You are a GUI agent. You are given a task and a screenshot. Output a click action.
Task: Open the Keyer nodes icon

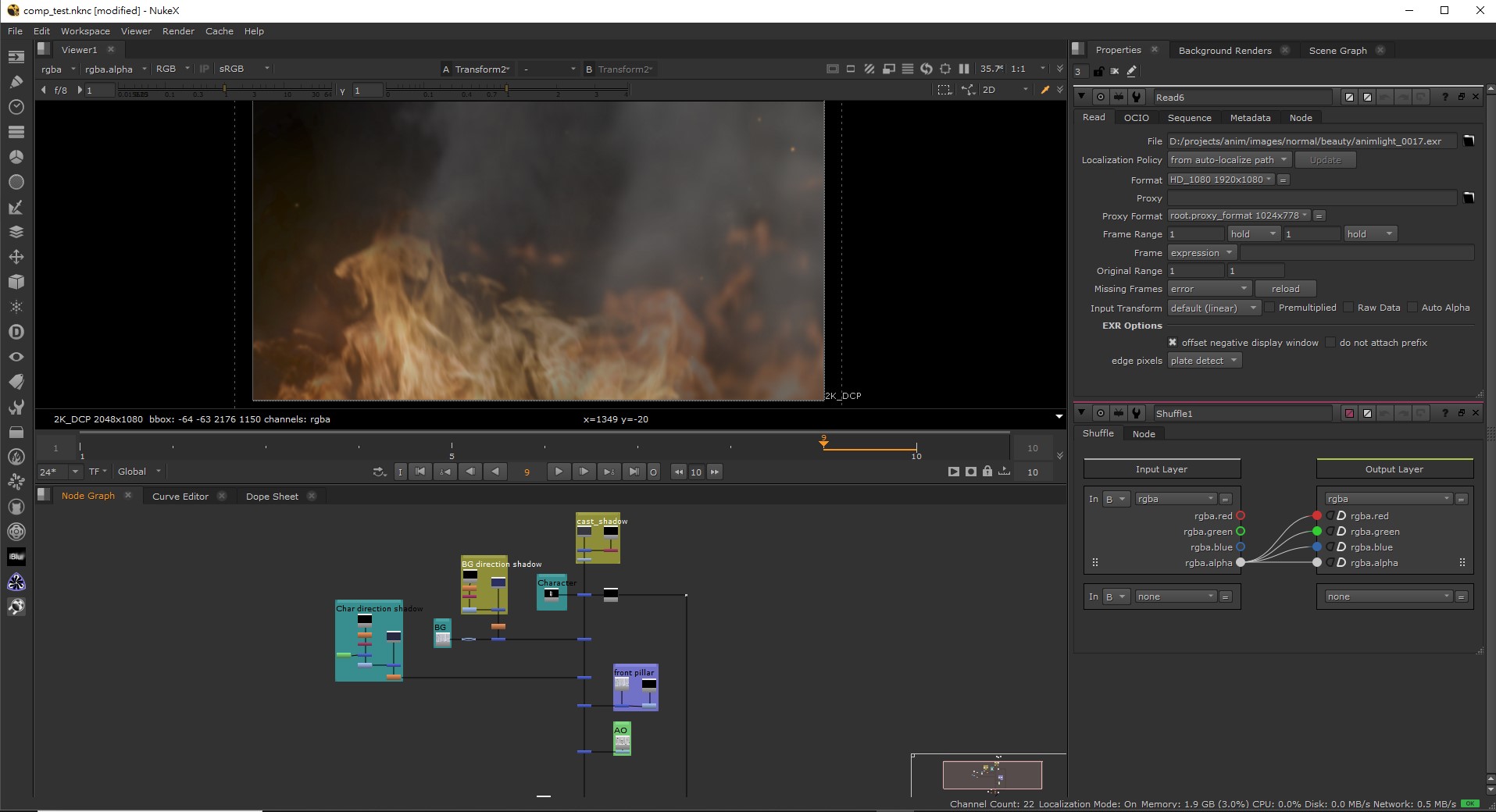pos(16,207)
